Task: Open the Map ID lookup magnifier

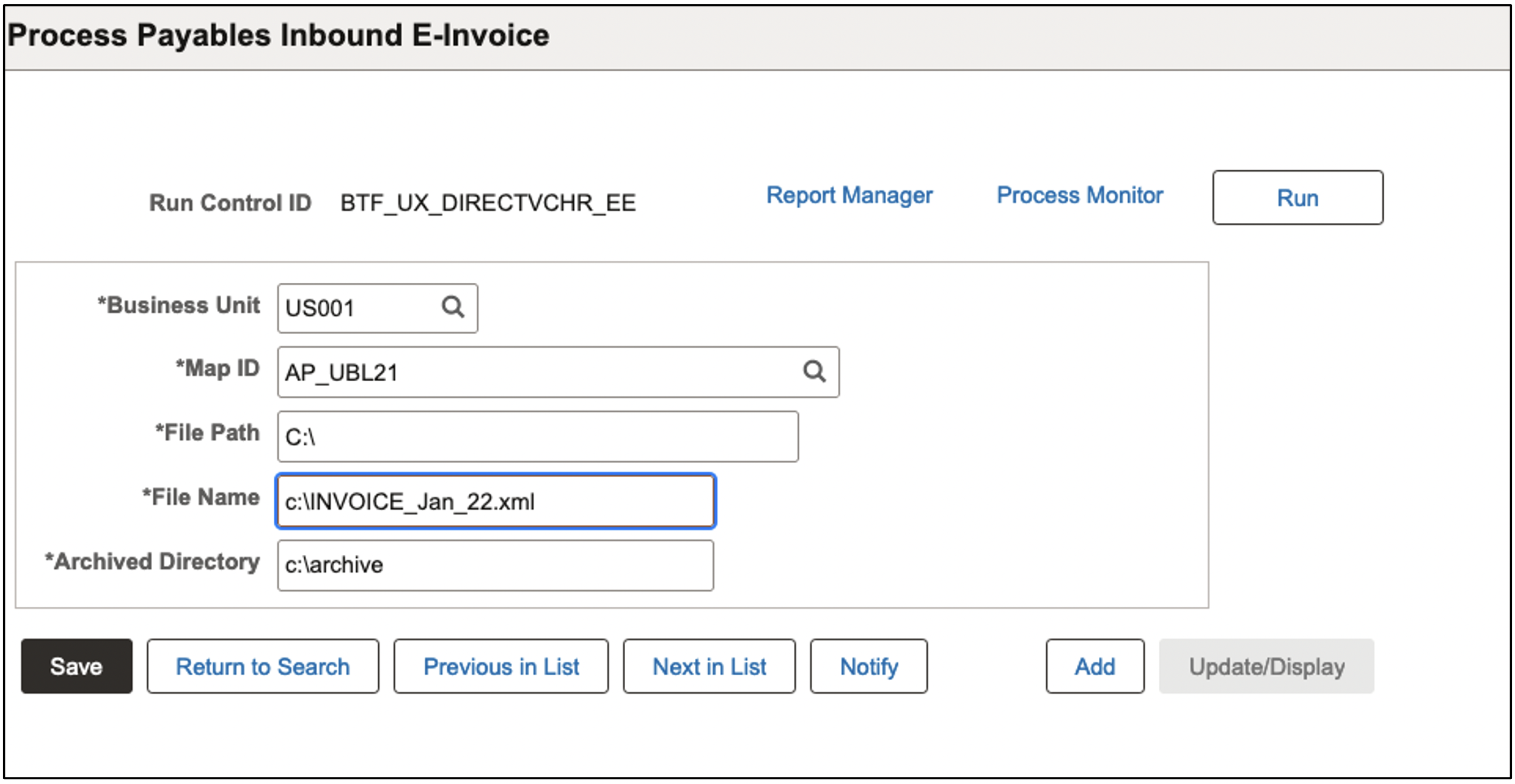Action: click(814, 372)
